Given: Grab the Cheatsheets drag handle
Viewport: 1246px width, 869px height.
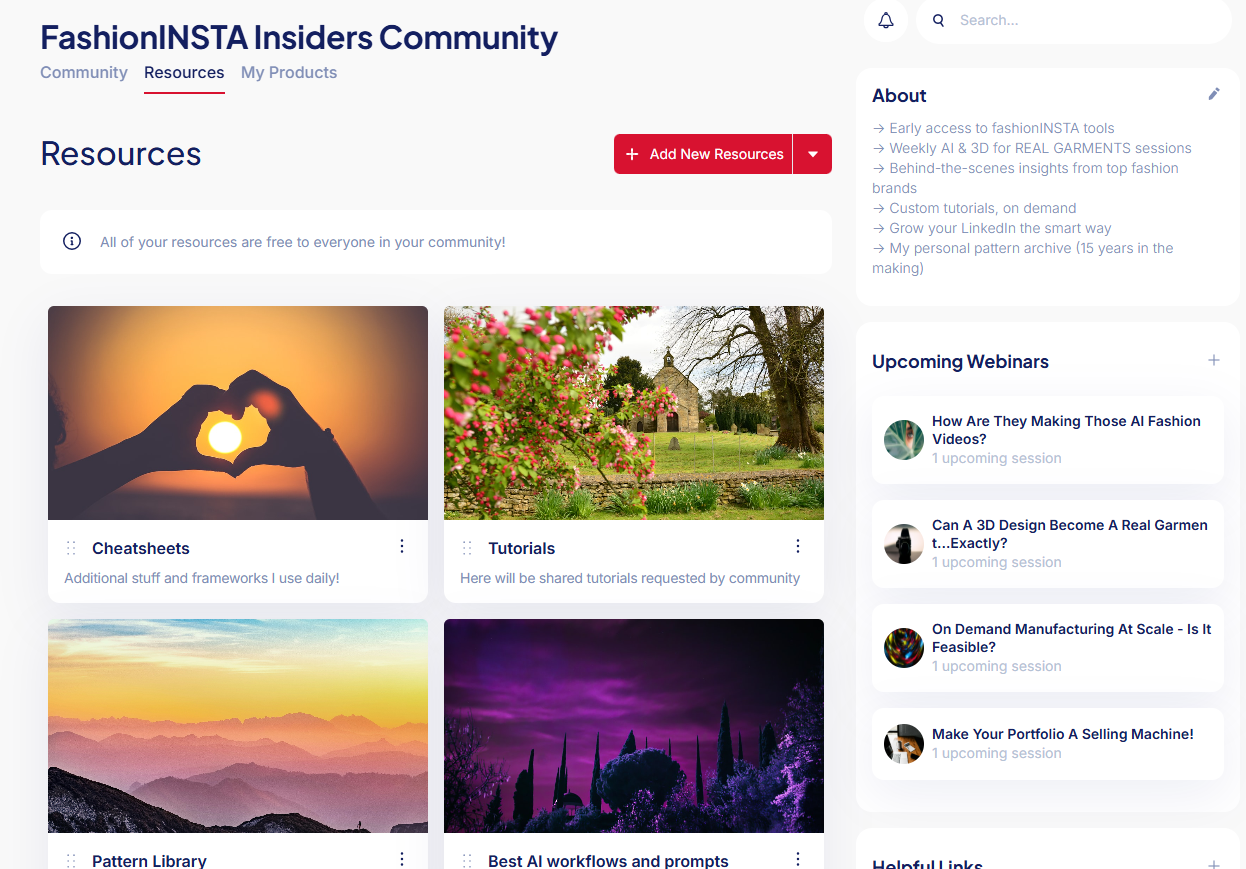Looking at the screenshot, I should [x=71, y=548].
